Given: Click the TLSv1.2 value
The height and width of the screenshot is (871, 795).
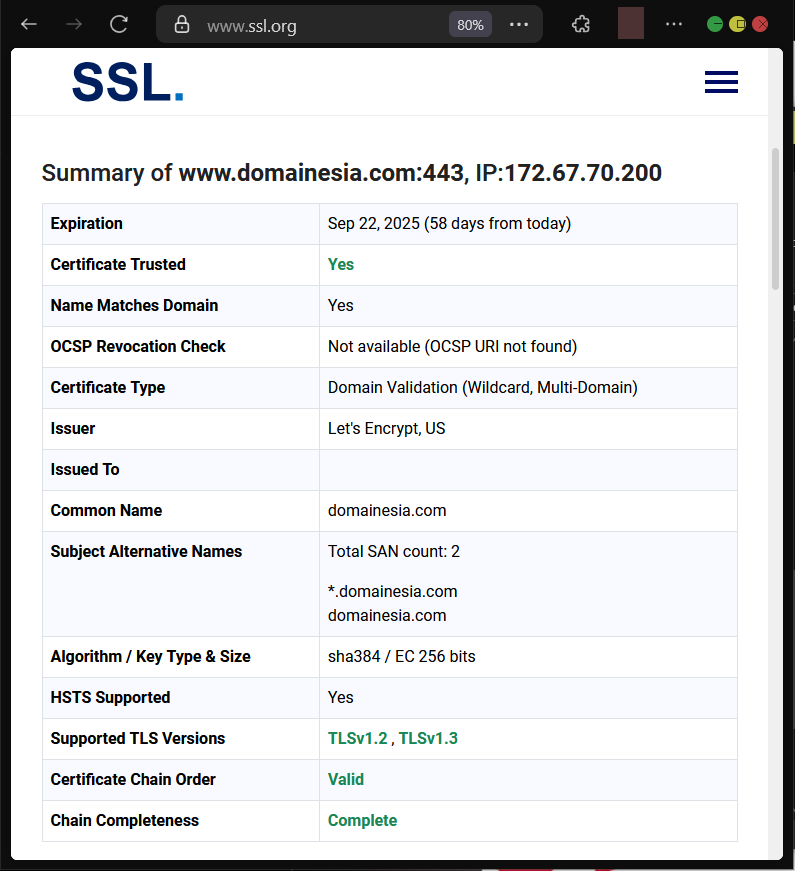Looking at the screenshot, I should pos(358,739).
